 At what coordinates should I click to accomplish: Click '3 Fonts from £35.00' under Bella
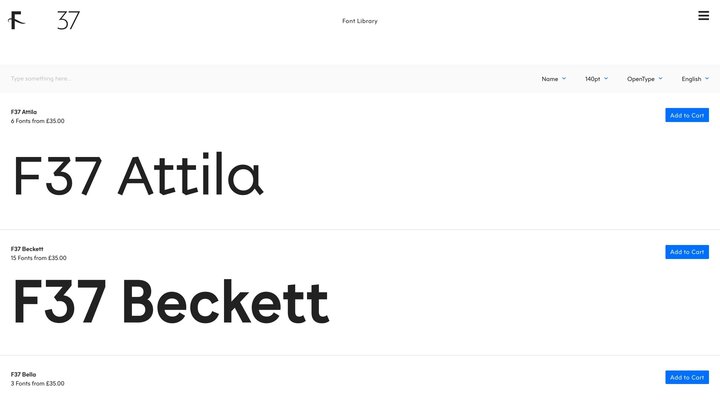tap(38, 383)
